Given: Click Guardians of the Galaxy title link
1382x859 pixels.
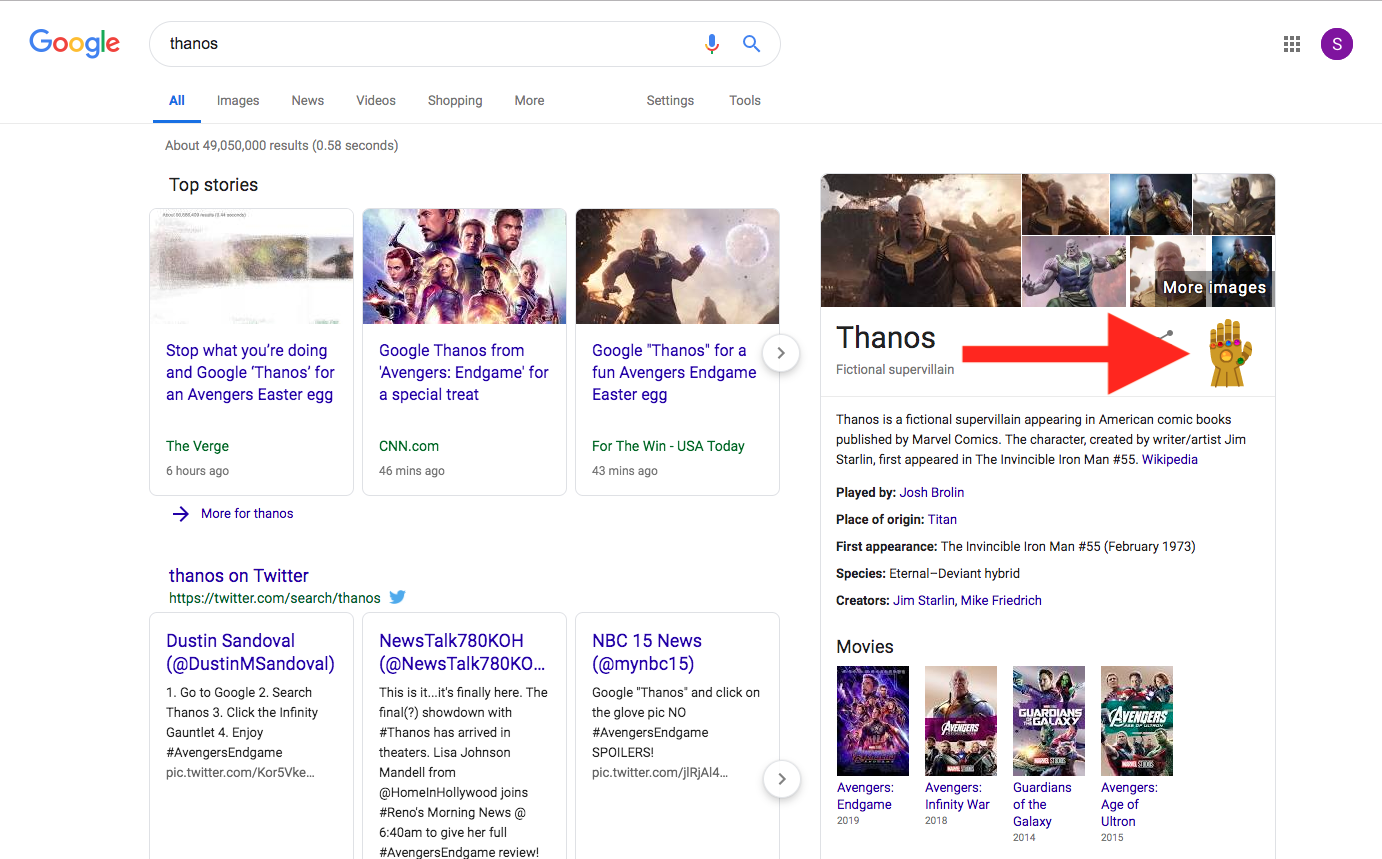Looking at the screenshot, I should [x=1042, y=804].
